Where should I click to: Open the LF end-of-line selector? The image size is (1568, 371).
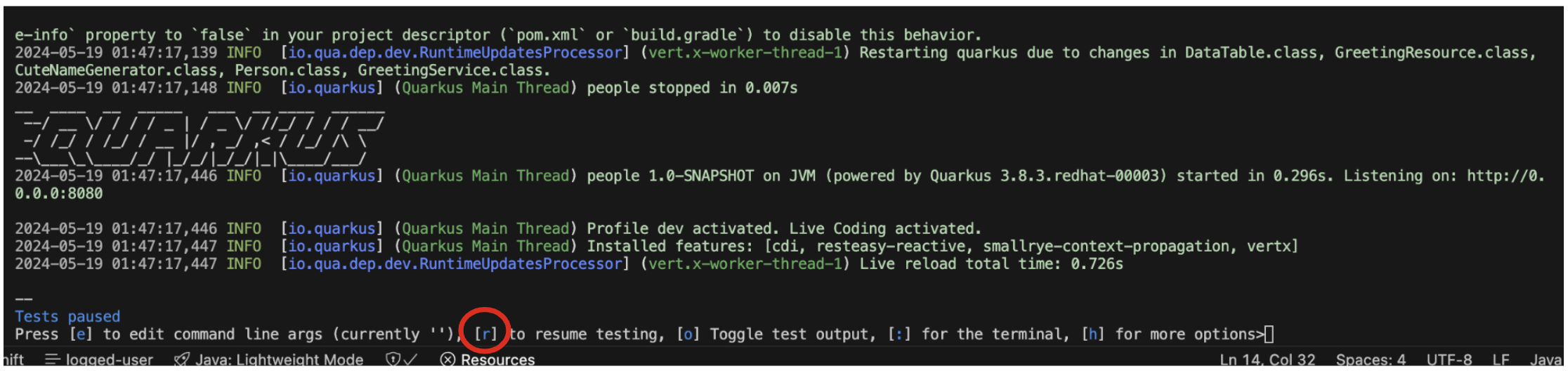click(x=1501, y=360)
